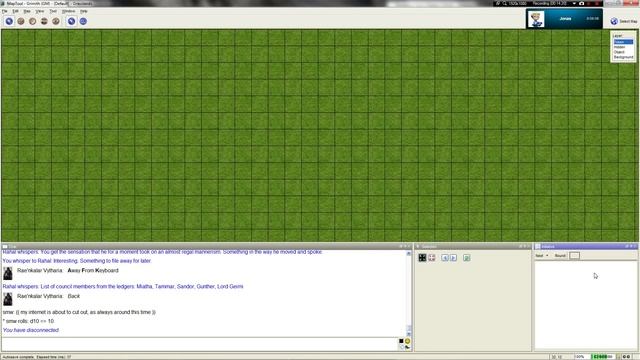The height and width of the screenshot is (360, 640).
Task: Click the 'You have disconnected' chat line
Action: tap(31, 330)
